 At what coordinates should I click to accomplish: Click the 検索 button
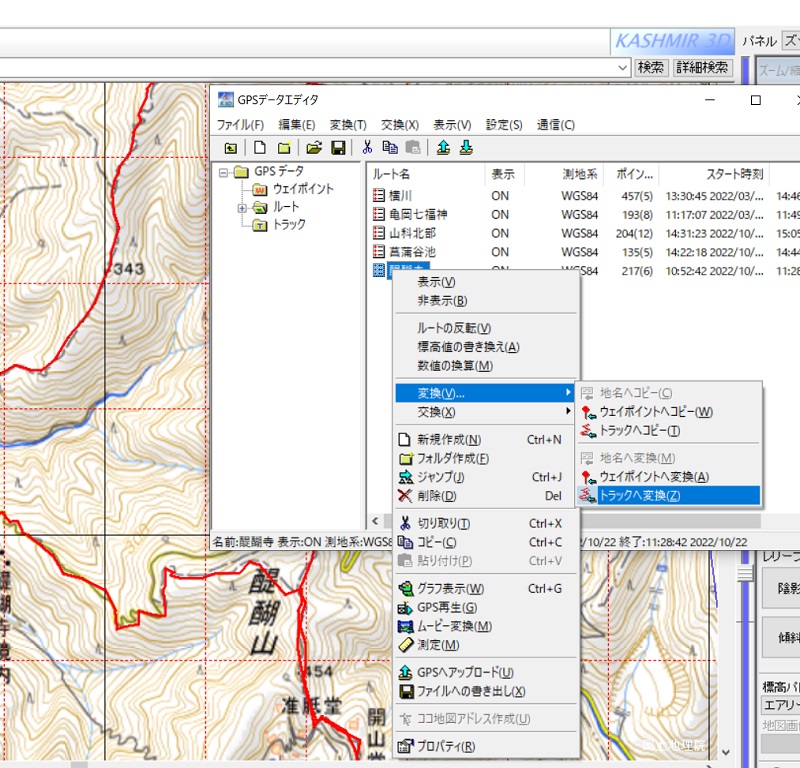click(x=651, y=67)
